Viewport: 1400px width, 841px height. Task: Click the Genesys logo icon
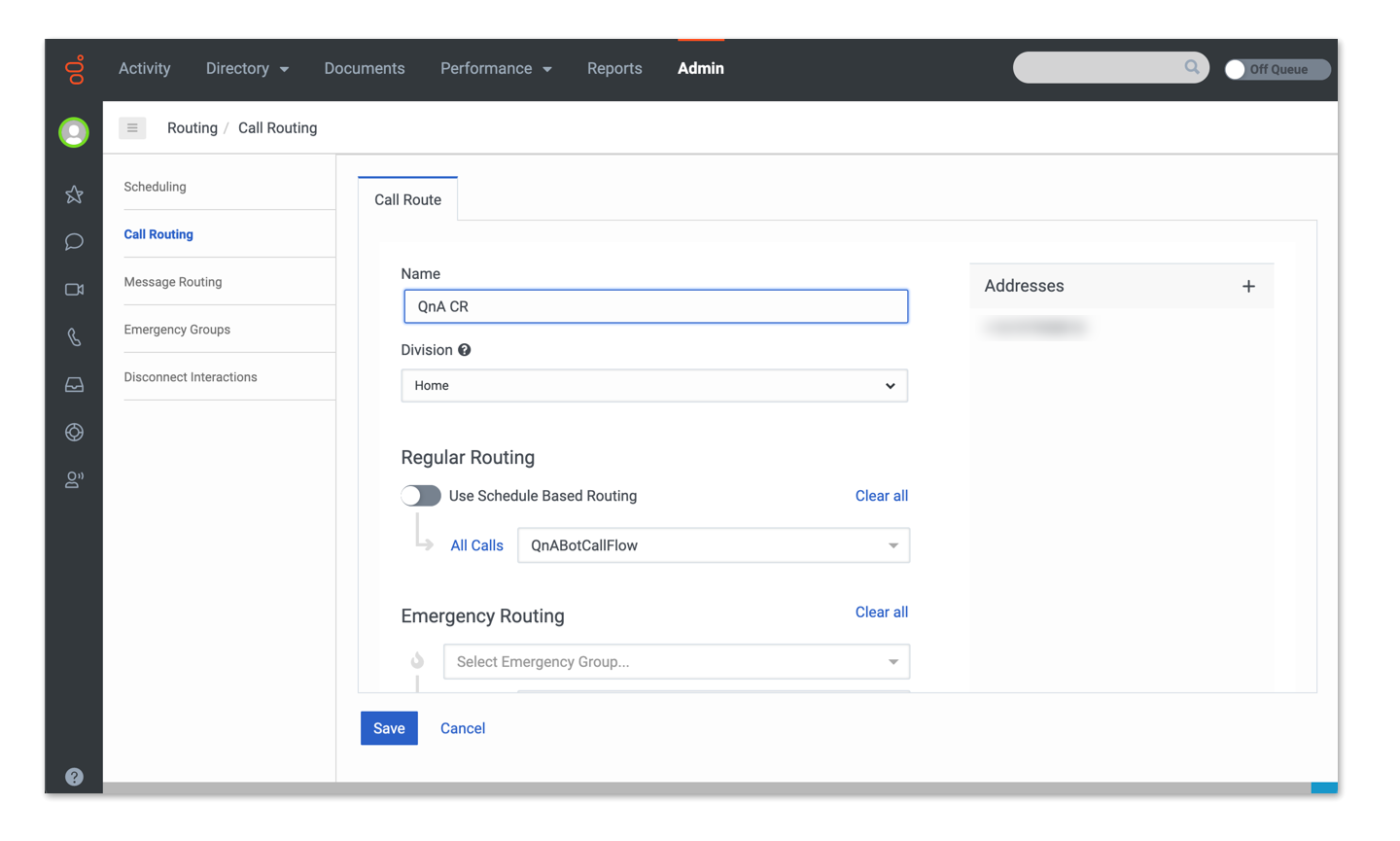(74, 69)
